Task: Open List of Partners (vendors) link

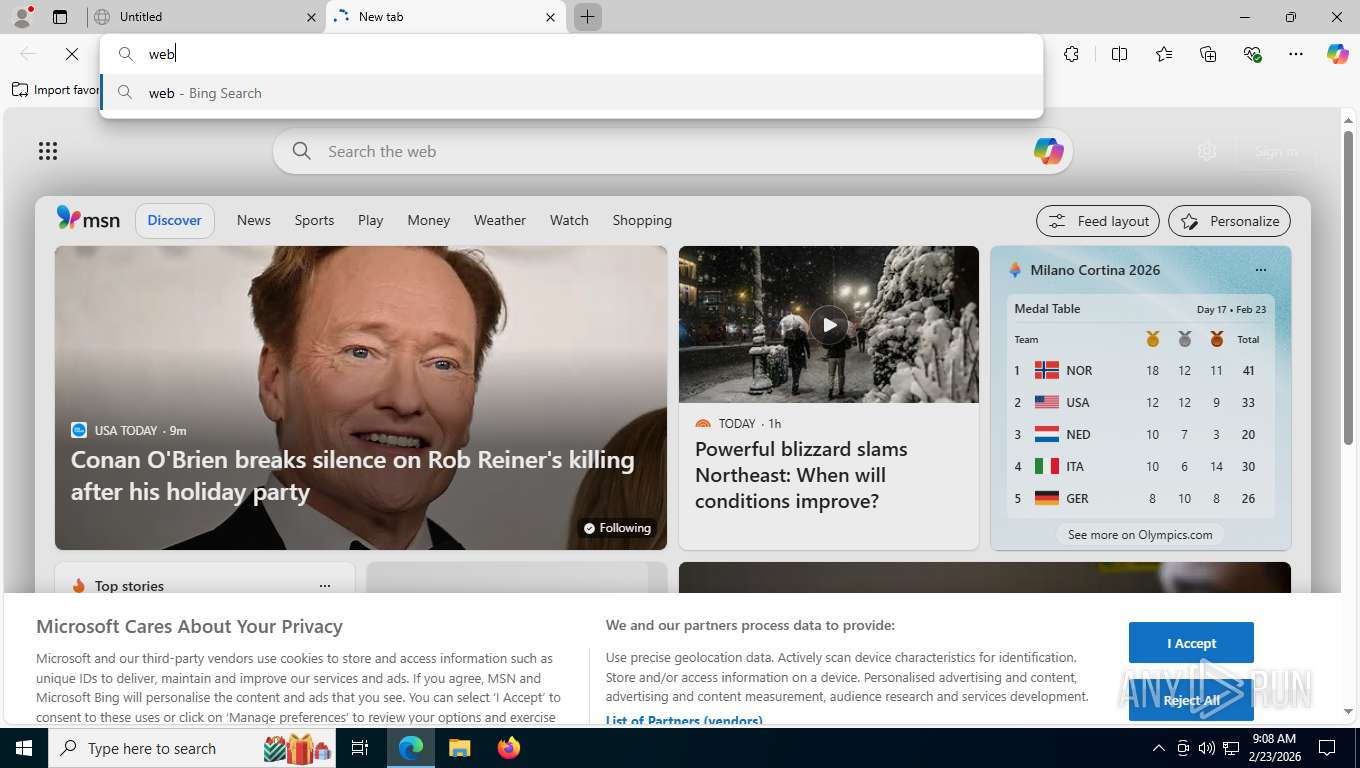Action: [684, 720]
